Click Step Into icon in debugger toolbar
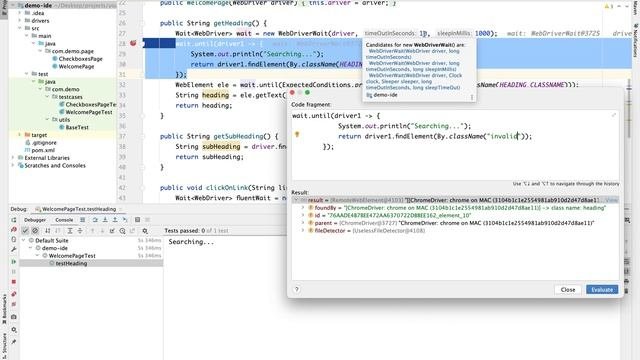Screen dimensions: 640x360 click(105, 220)
